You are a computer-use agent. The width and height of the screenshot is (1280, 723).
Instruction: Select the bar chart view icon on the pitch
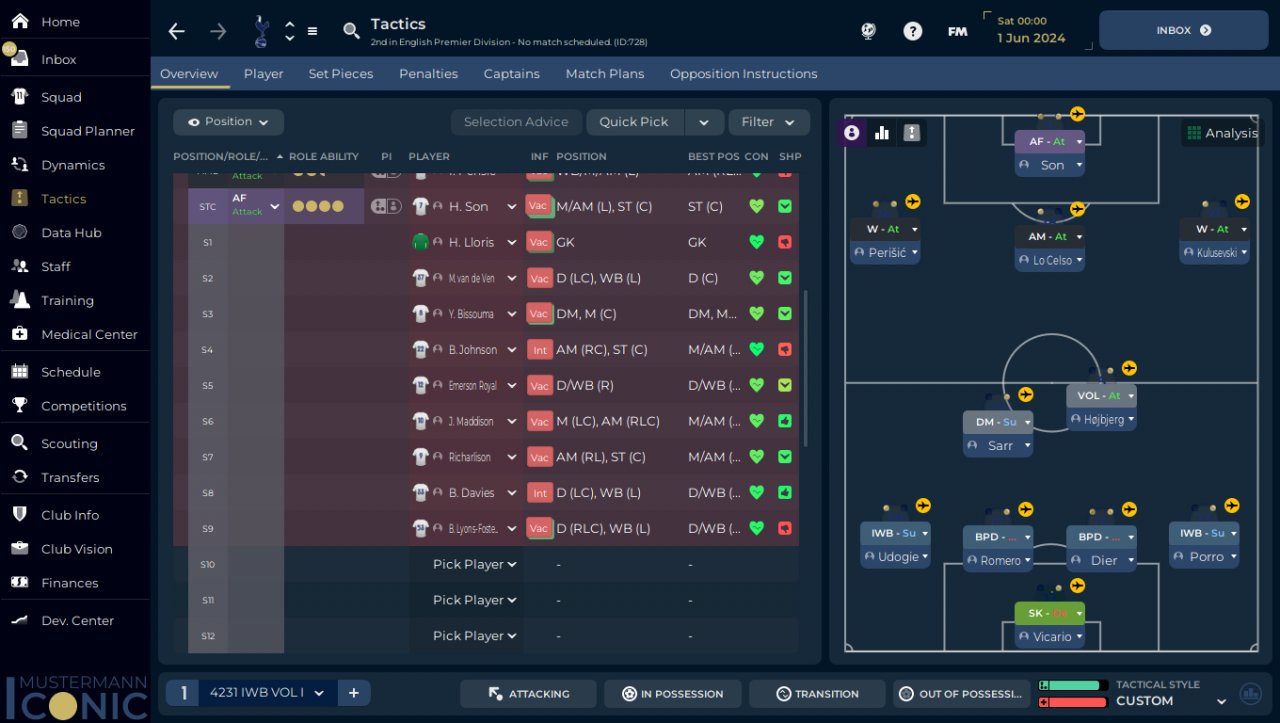[882, 133]
